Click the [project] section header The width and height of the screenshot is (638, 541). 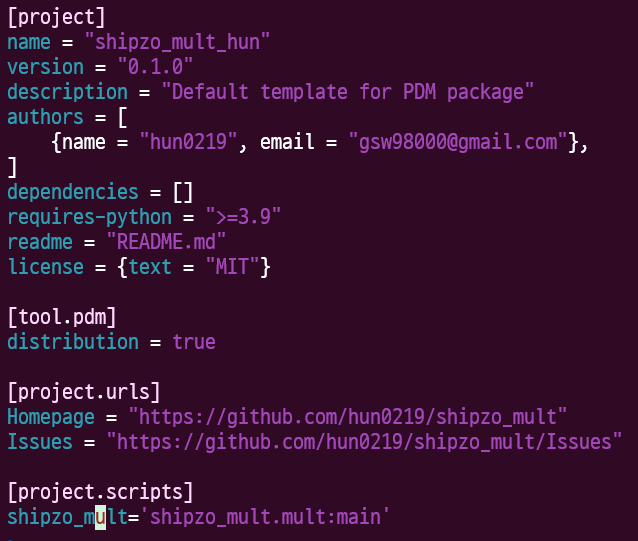[57, 18]
